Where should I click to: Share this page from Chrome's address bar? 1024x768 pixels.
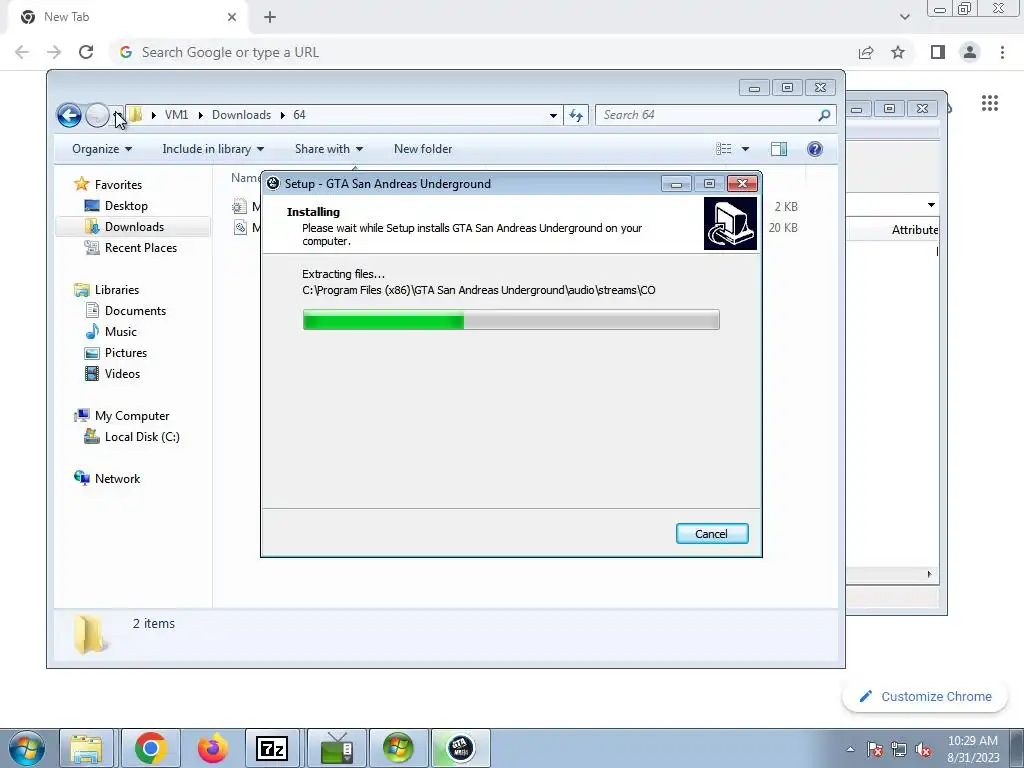[866, 52]
